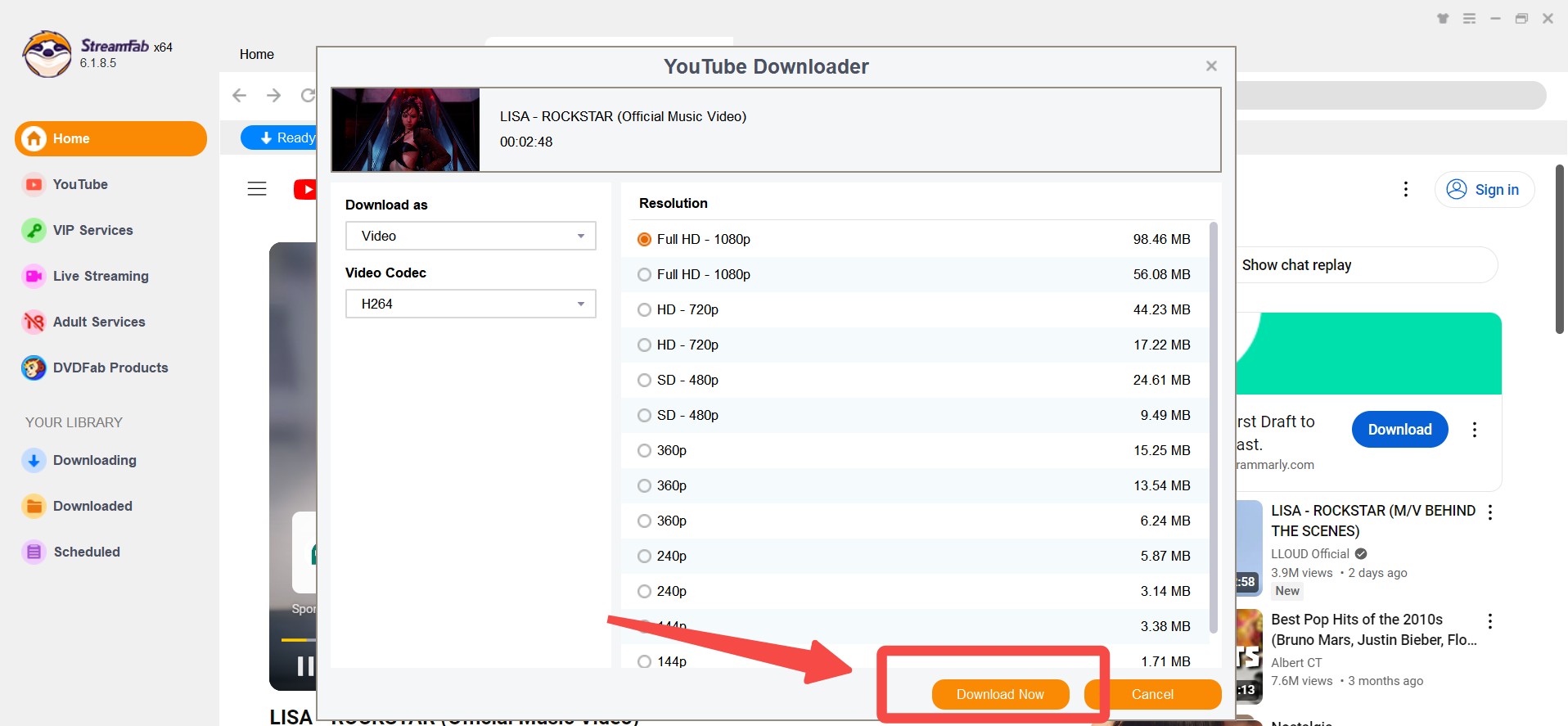Click the StreamFab sloth logo

[47, 54]
